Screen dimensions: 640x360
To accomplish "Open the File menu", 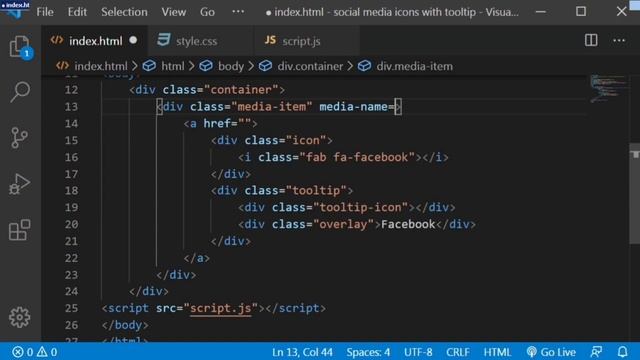I will (45, 12).
